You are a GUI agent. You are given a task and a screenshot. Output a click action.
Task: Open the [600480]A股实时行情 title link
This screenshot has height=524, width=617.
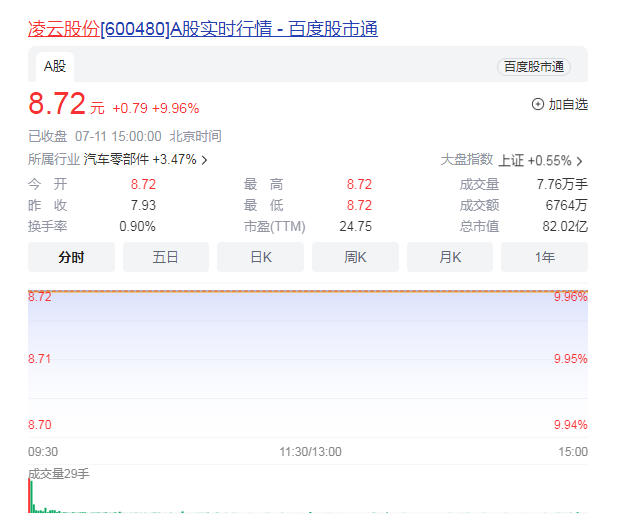point(238,29)
